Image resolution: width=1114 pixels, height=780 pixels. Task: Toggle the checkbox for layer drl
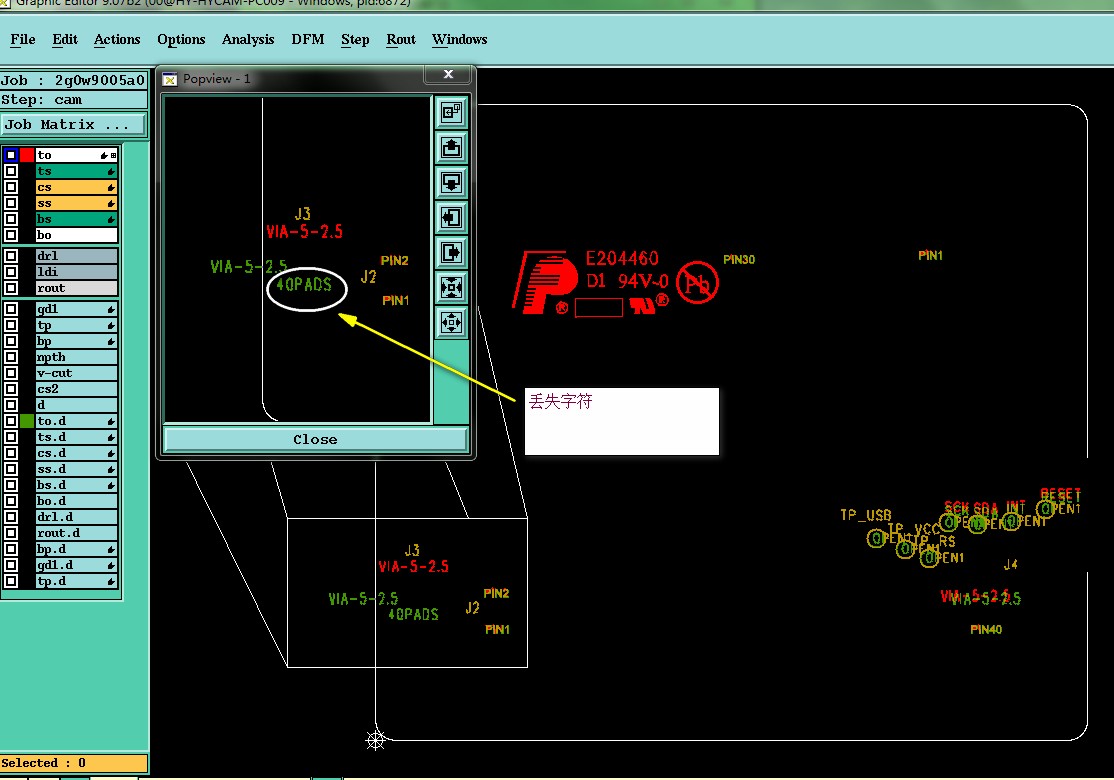[x=11, y=256]
